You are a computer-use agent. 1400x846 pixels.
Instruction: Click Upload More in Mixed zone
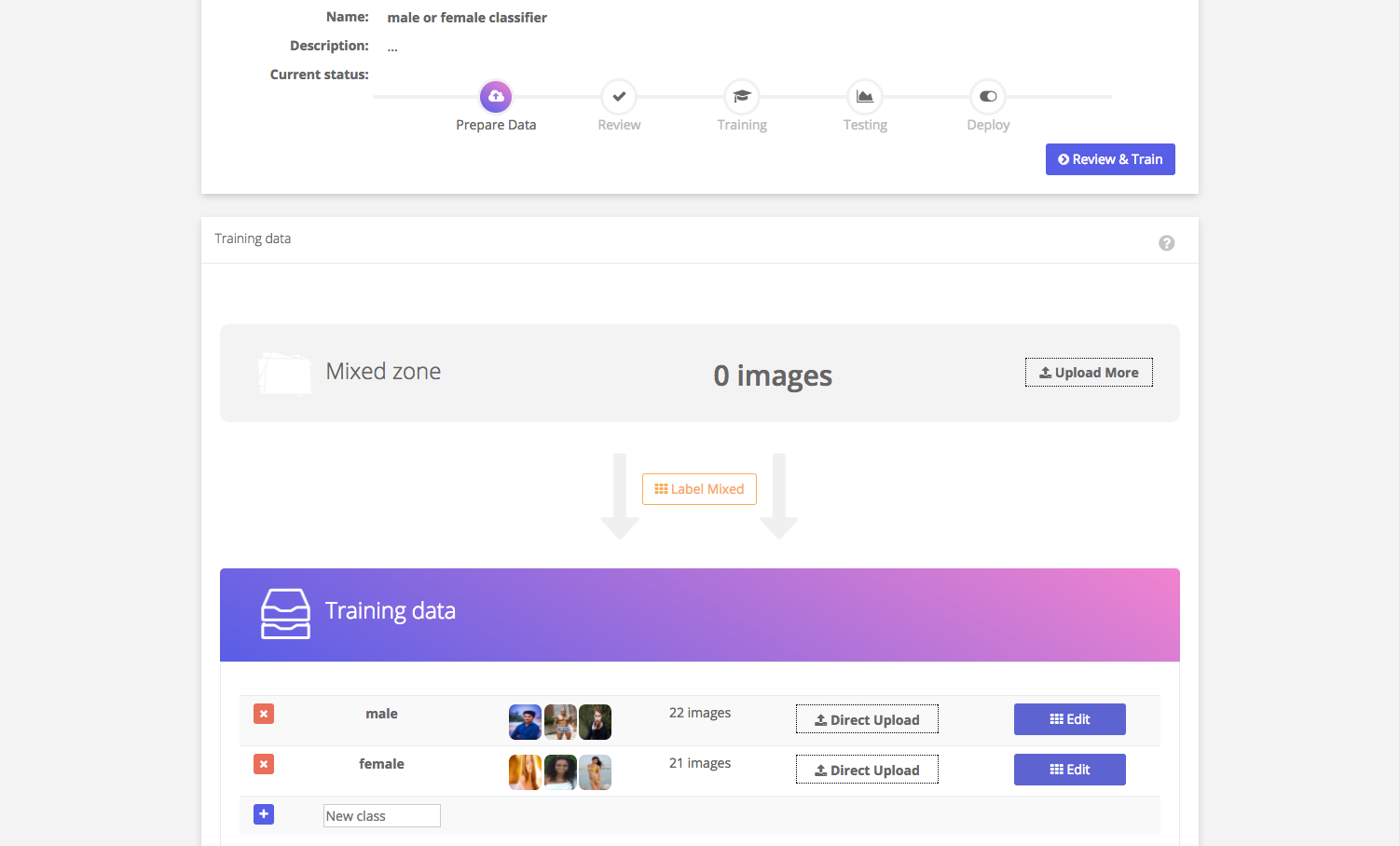(1089, 373)
